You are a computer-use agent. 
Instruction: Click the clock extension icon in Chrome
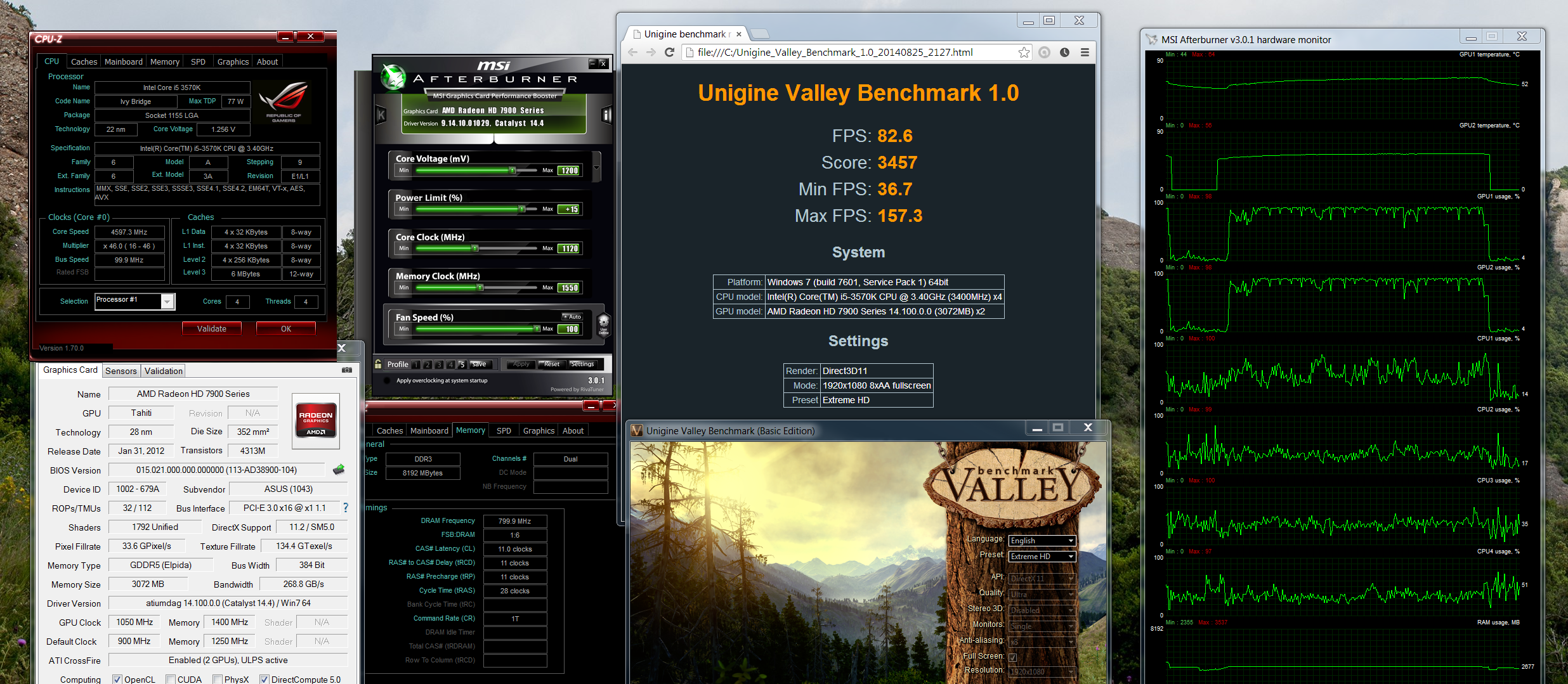(1064, 53)
